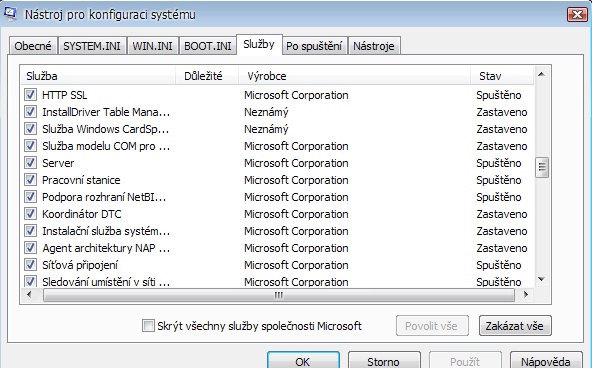
Task: Sort services by Stav column header
Action: pos(502,76)
